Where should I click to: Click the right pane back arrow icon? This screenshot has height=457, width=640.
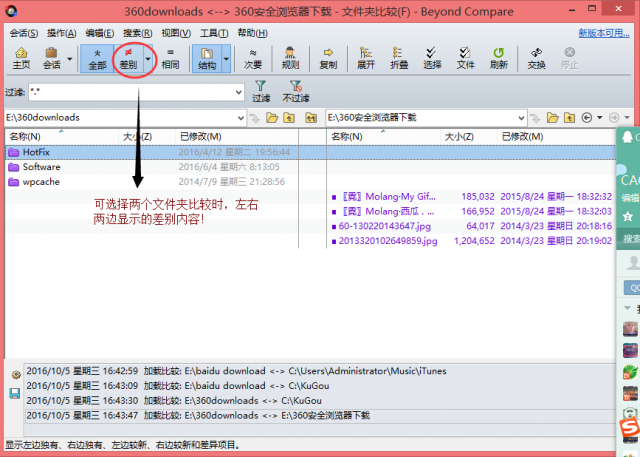(587, 118)
